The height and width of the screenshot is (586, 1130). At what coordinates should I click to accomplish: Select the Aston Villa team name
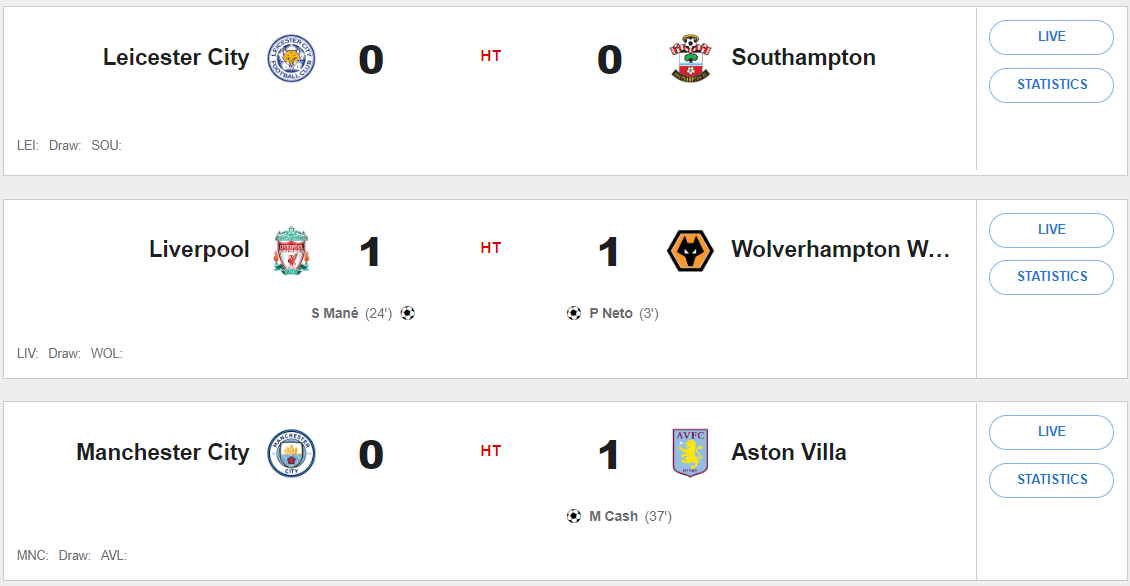pyautogui.click(x=789, y=453)
